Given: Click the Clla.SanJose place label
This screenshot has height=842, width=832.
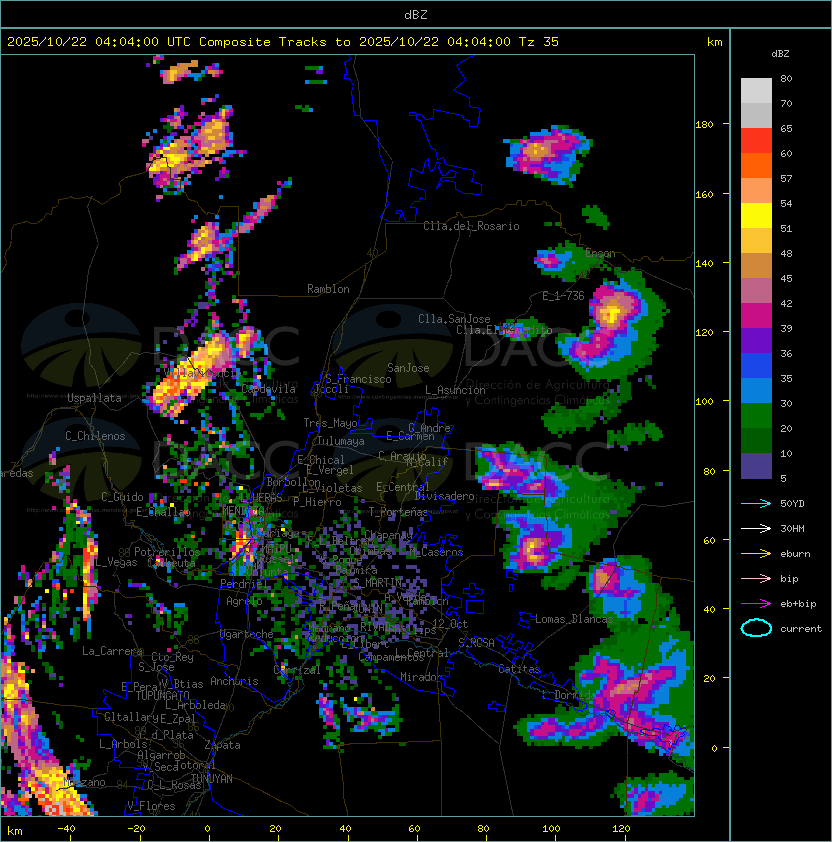Looking at the screenshot, I should tap(454, 319).
